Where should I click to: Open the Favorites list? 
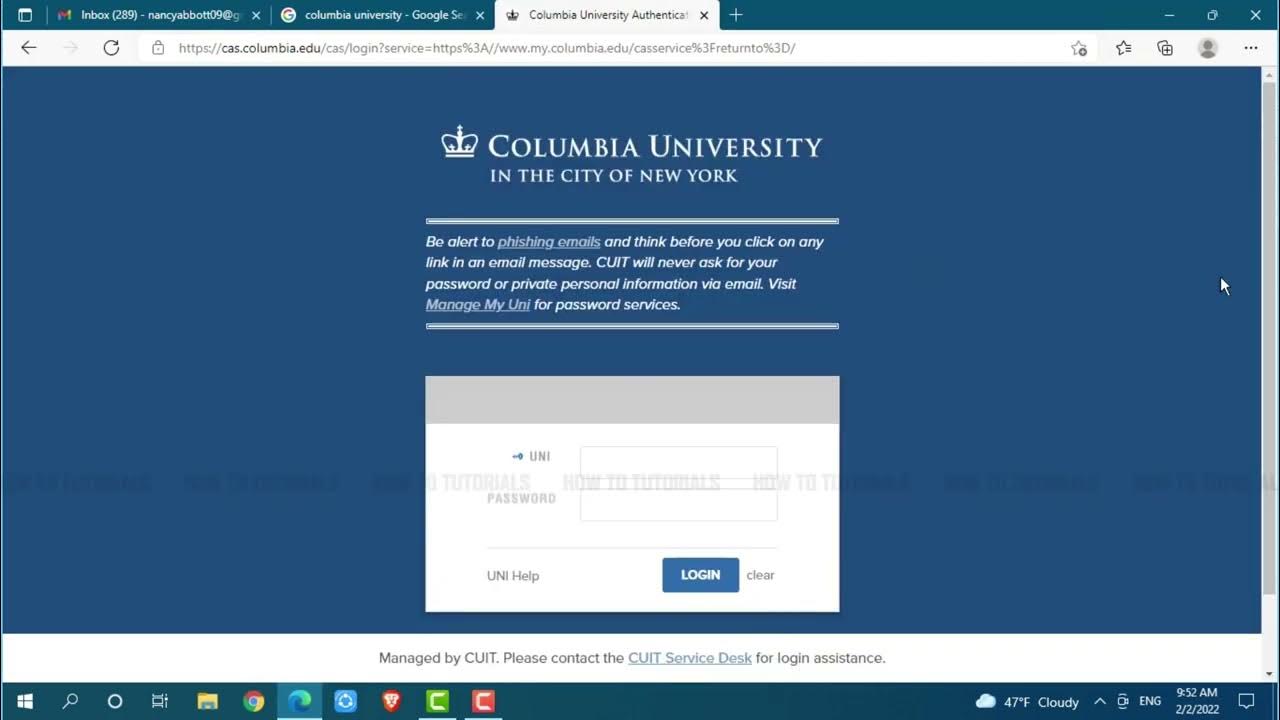pos(1124,48)
